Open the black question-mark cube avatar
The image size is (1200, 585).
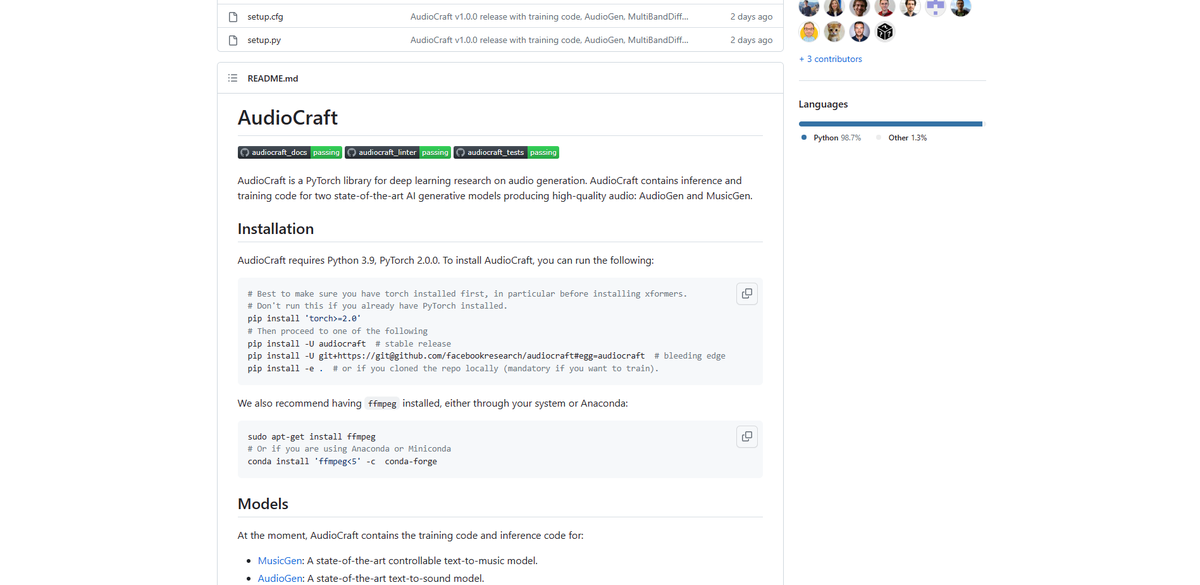pos(885,32)
